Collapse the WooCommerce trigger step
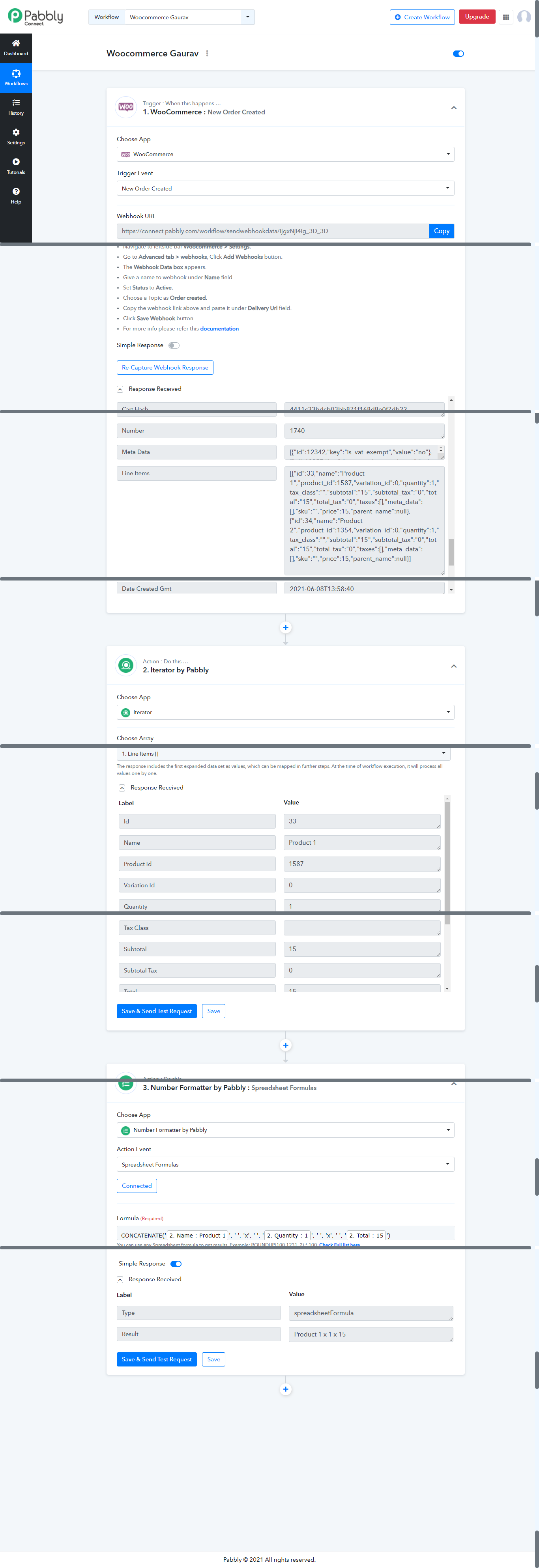The image size is (539, 1568). (454, 108)
